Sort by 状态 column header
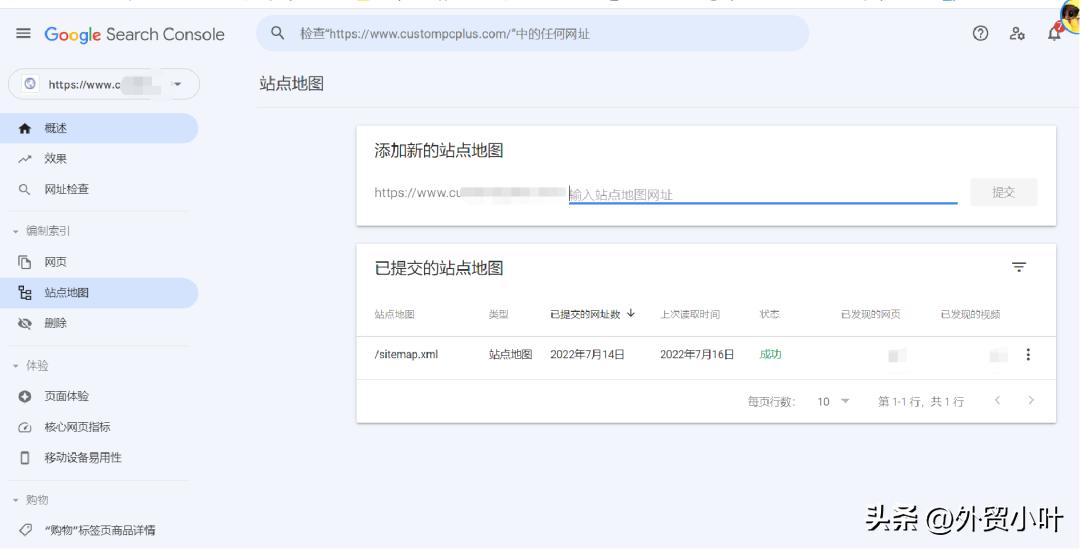The image size is (1080, 549). 769,314
